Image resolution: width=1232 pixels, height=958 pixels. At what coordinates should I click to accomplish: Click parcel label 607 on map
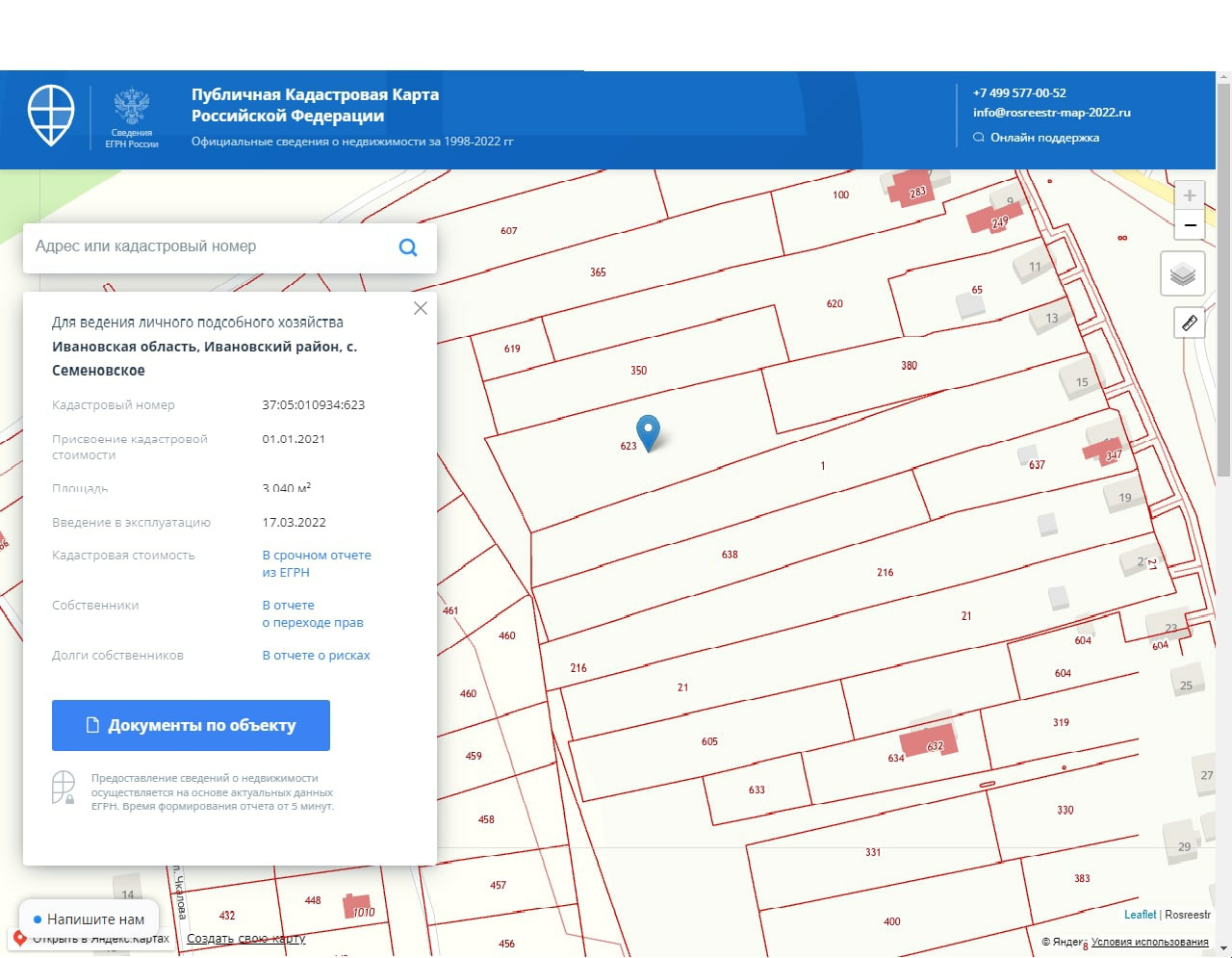coord(509,231)
